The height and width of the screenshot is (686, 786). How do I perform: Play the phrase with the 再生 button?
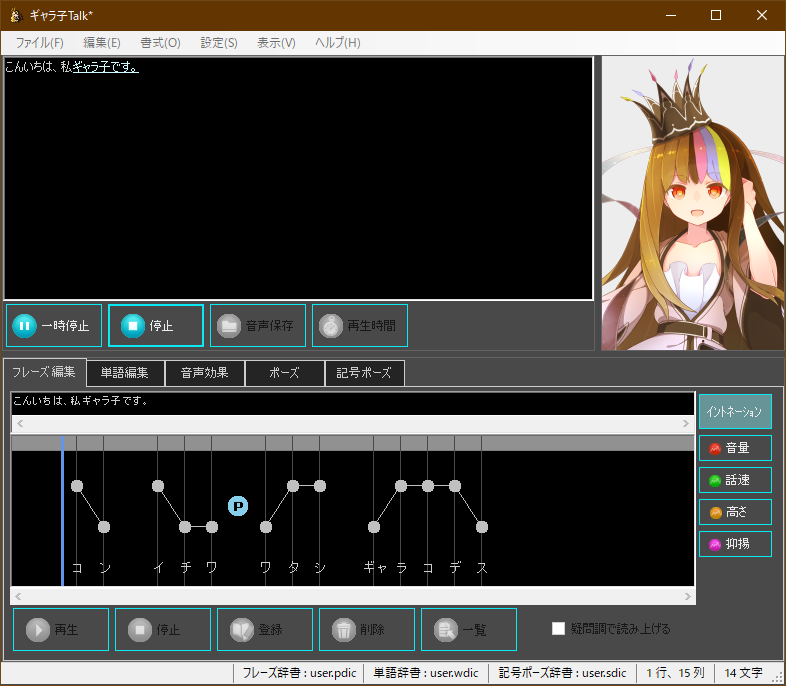(61, 629)
